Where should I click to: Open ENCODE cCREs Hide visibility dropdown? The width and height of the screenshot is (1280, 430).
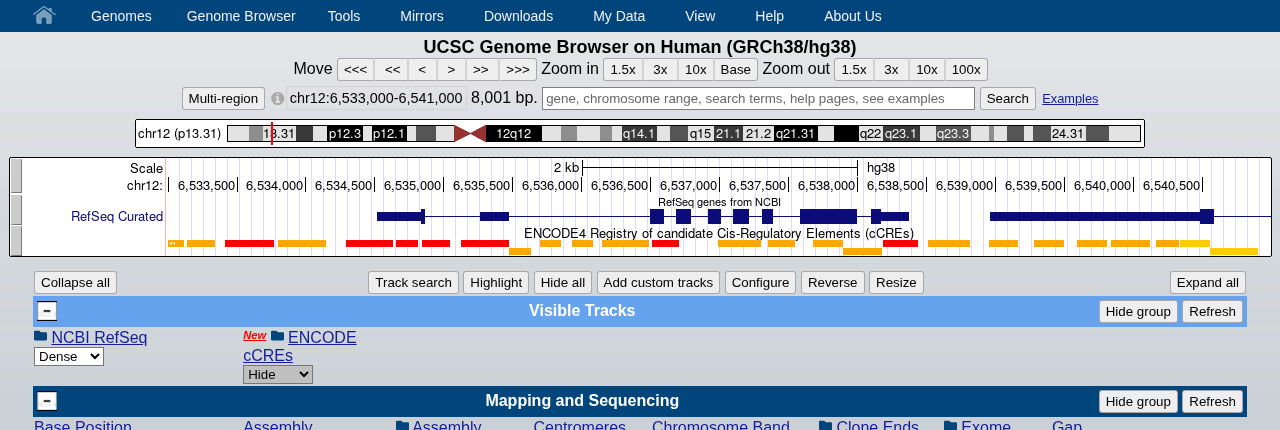(x=278, y=374)
